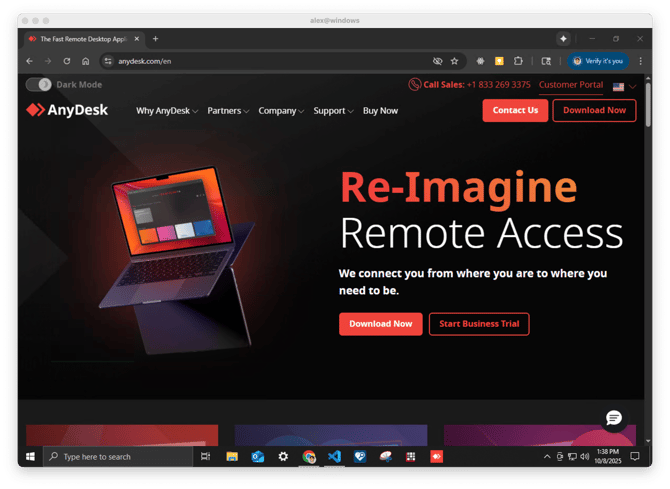Click the volume speaker tray icon
The height and width of the screenshot is (489, 670).
(585, 457)
